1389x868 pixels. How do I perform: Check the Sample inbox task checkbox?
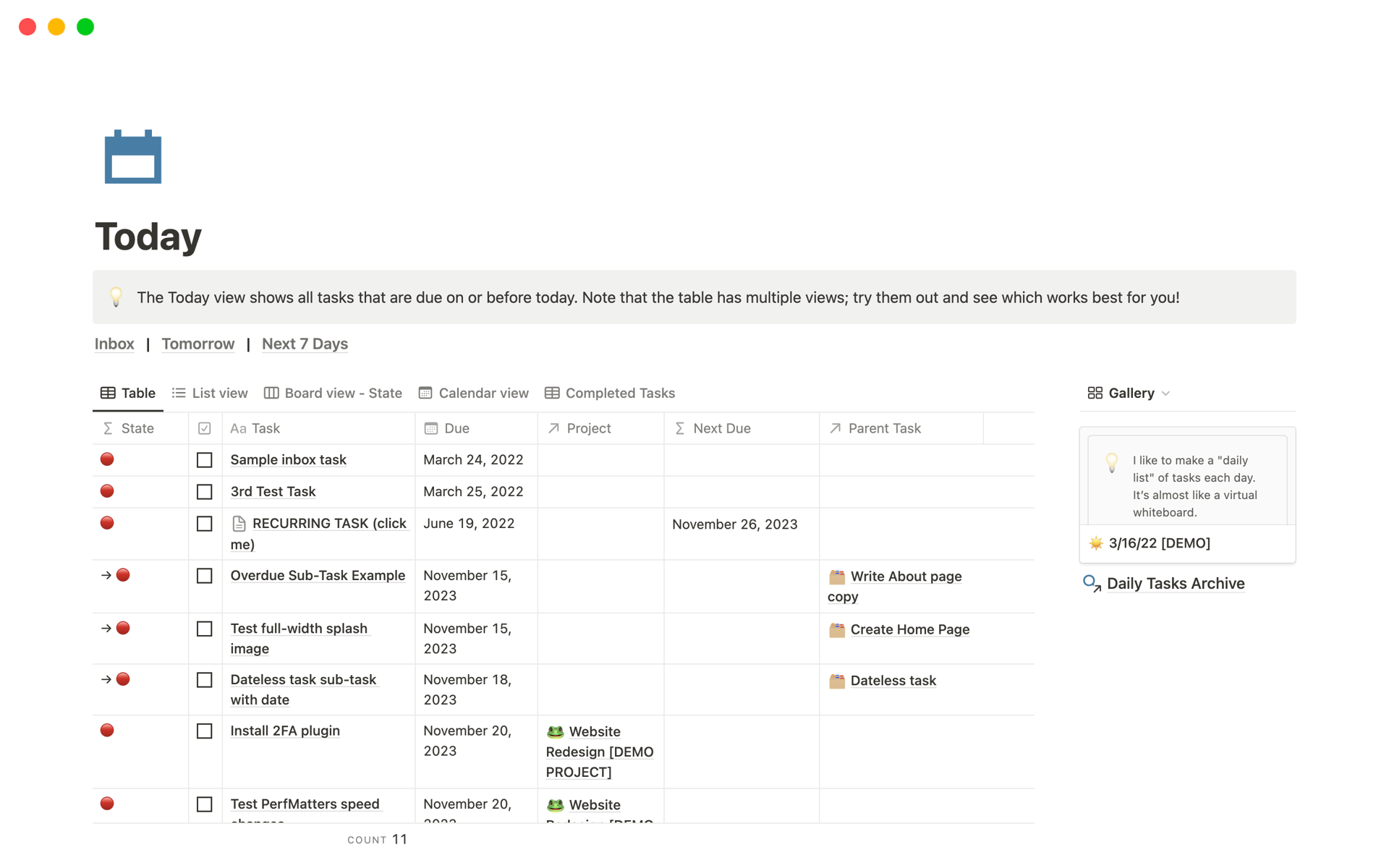click(205, 460)
